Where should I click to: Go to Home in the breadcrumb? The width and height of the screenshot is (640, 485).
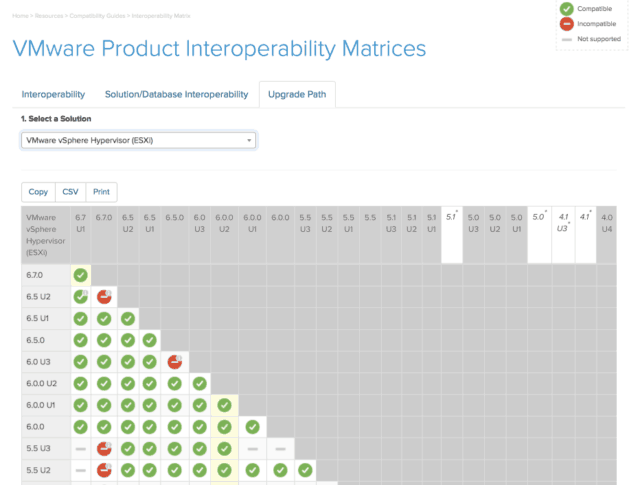pos(21,16)
